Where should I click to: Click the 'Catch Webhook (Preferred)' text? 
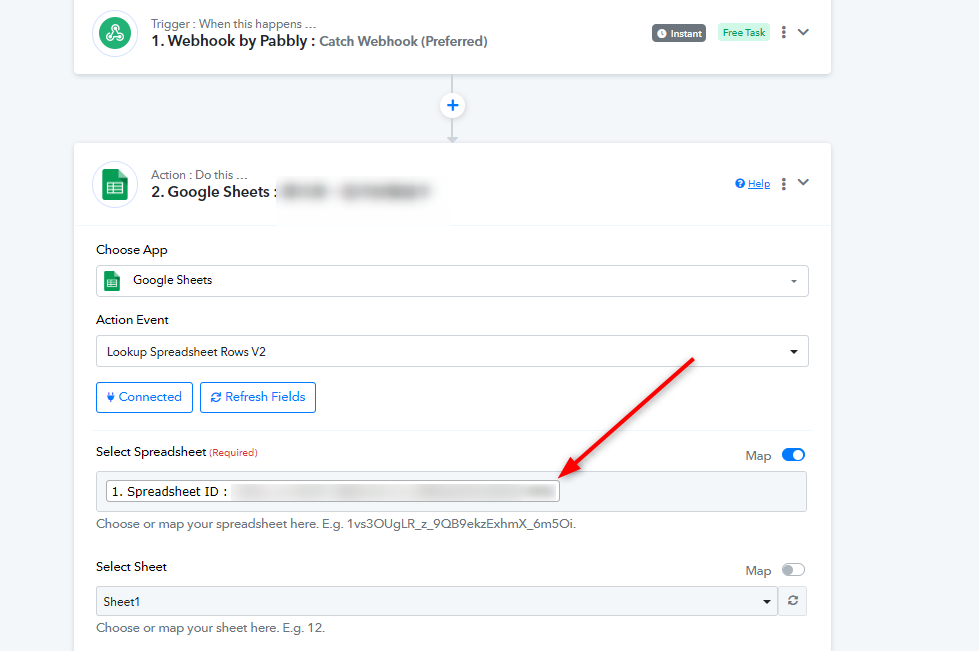click(403, 41)
